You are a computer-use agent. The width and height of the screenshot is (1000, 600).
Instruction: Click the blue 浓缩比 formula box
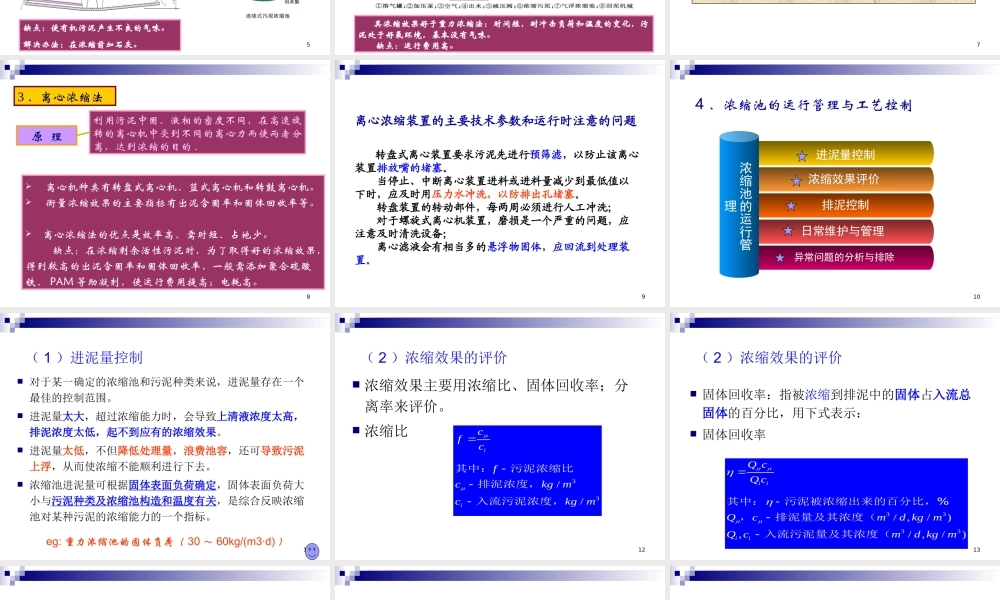tap(527, 471)
